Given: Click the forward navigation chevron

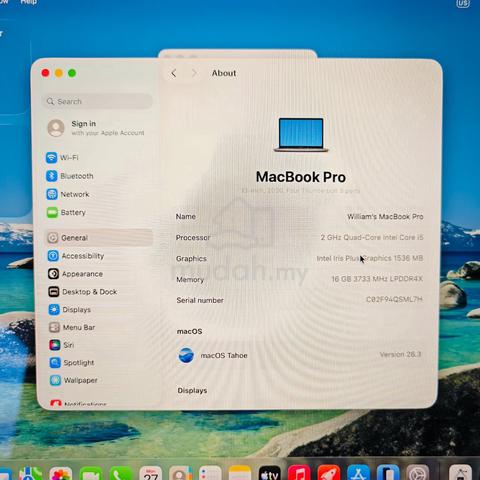Looking at the screenshot, I should coord(194,73).
